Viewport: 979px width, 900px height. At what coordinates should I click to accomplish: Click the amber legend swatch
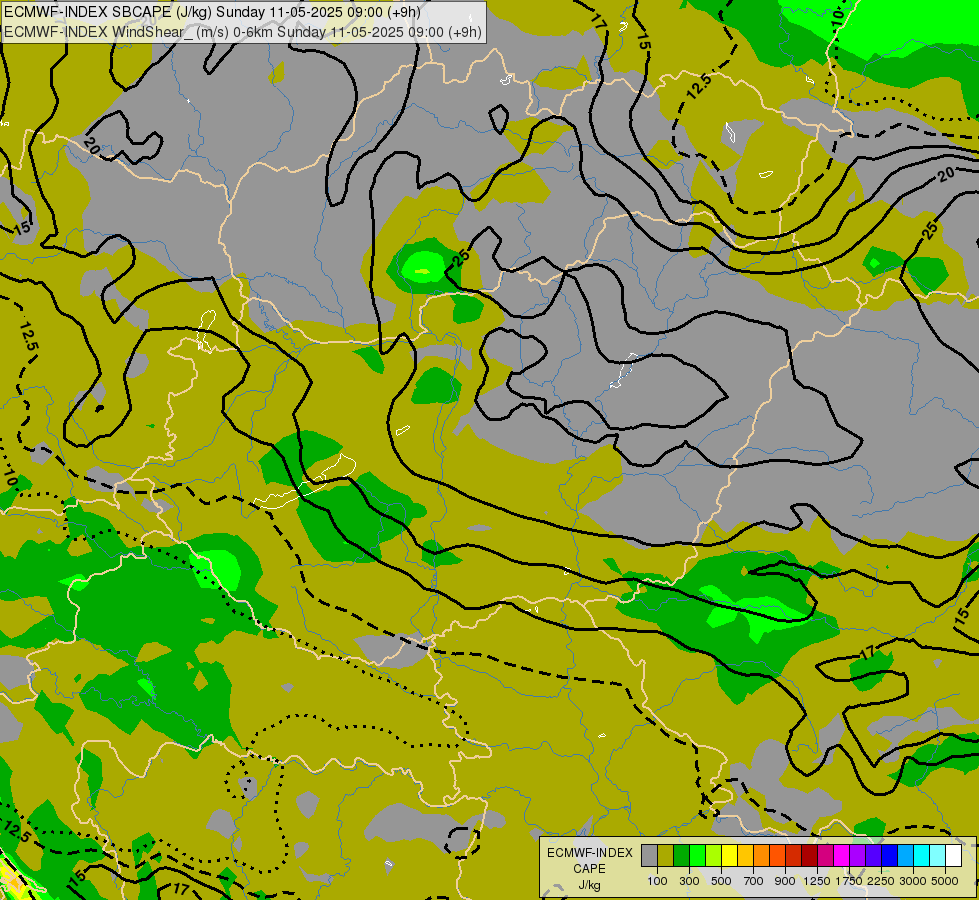click(745, 856)
